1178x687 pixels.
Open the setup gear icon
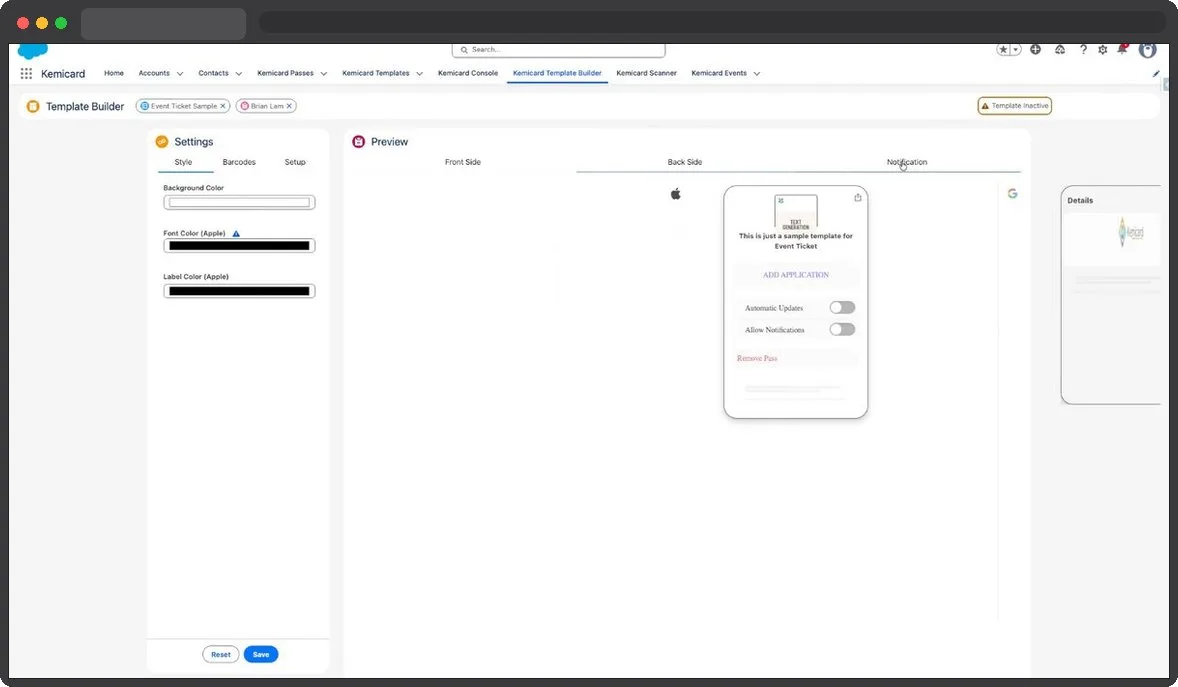tap(1102, 50)
